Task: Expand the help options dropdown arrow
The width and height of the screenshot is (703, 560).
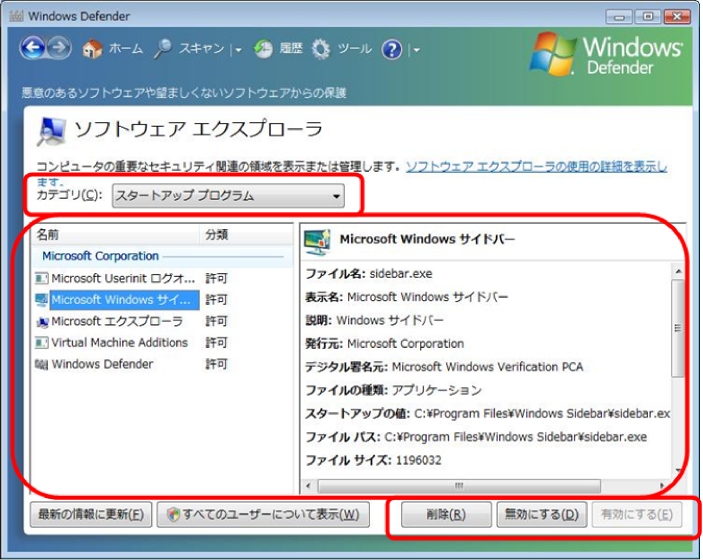Action: click(416, 50)
